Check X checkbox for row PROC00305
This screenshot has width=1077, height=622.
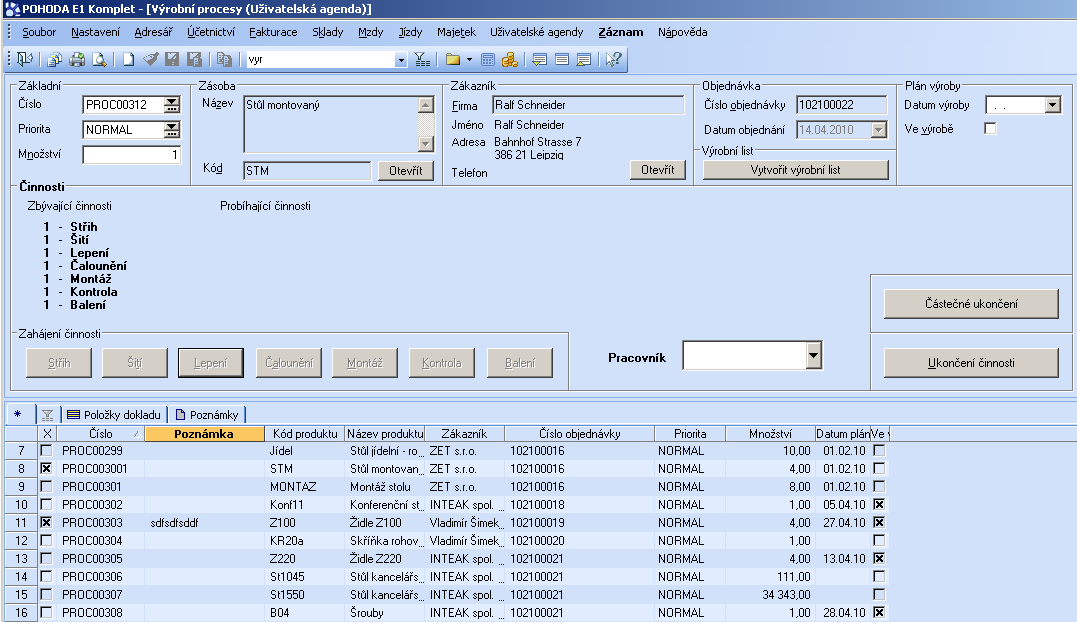(x=46, y=558)
